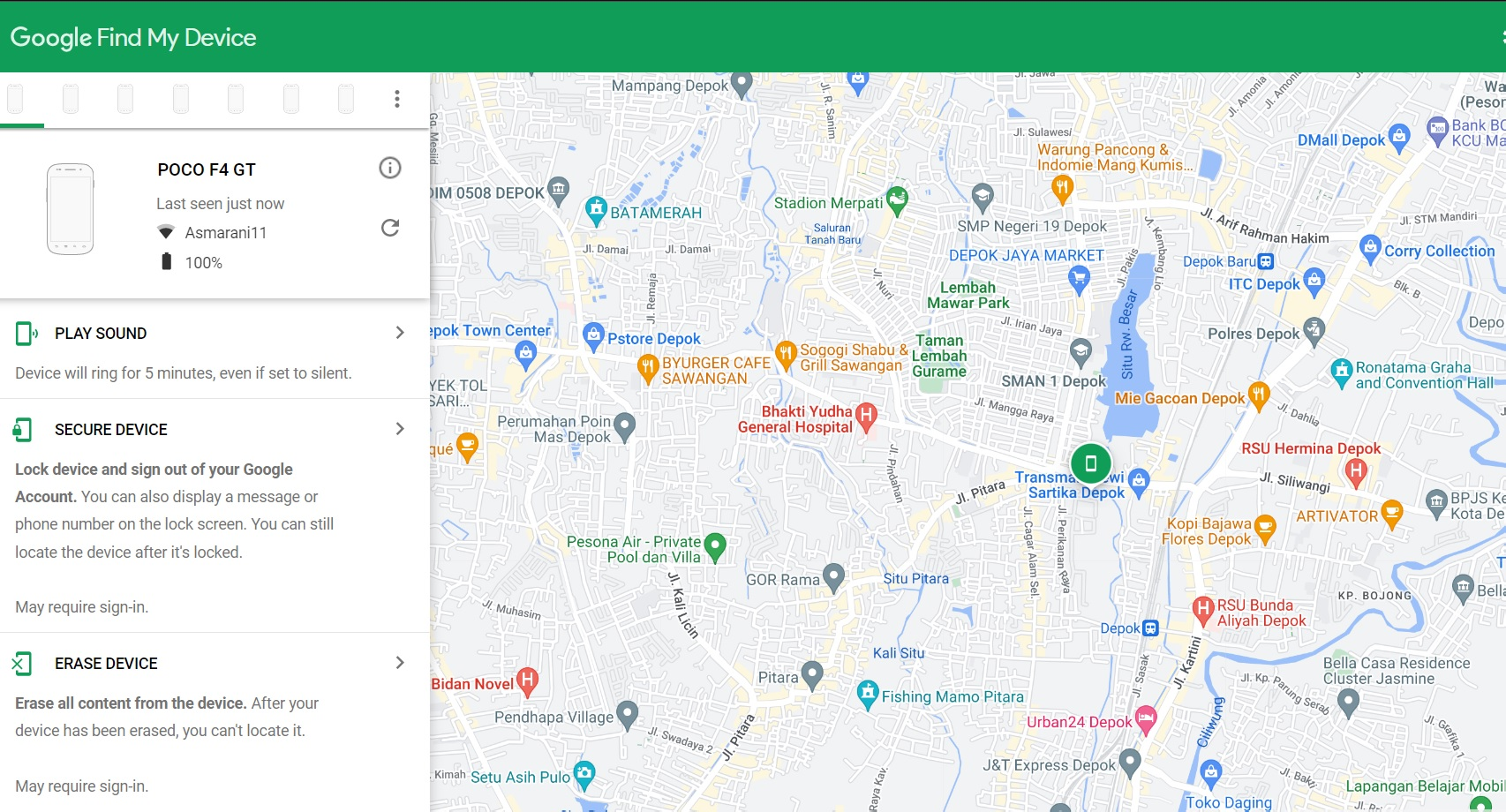Click the Stadion Merpati map pin
The width and height of the screenshot is (1506, 812).
pos(897,201)
